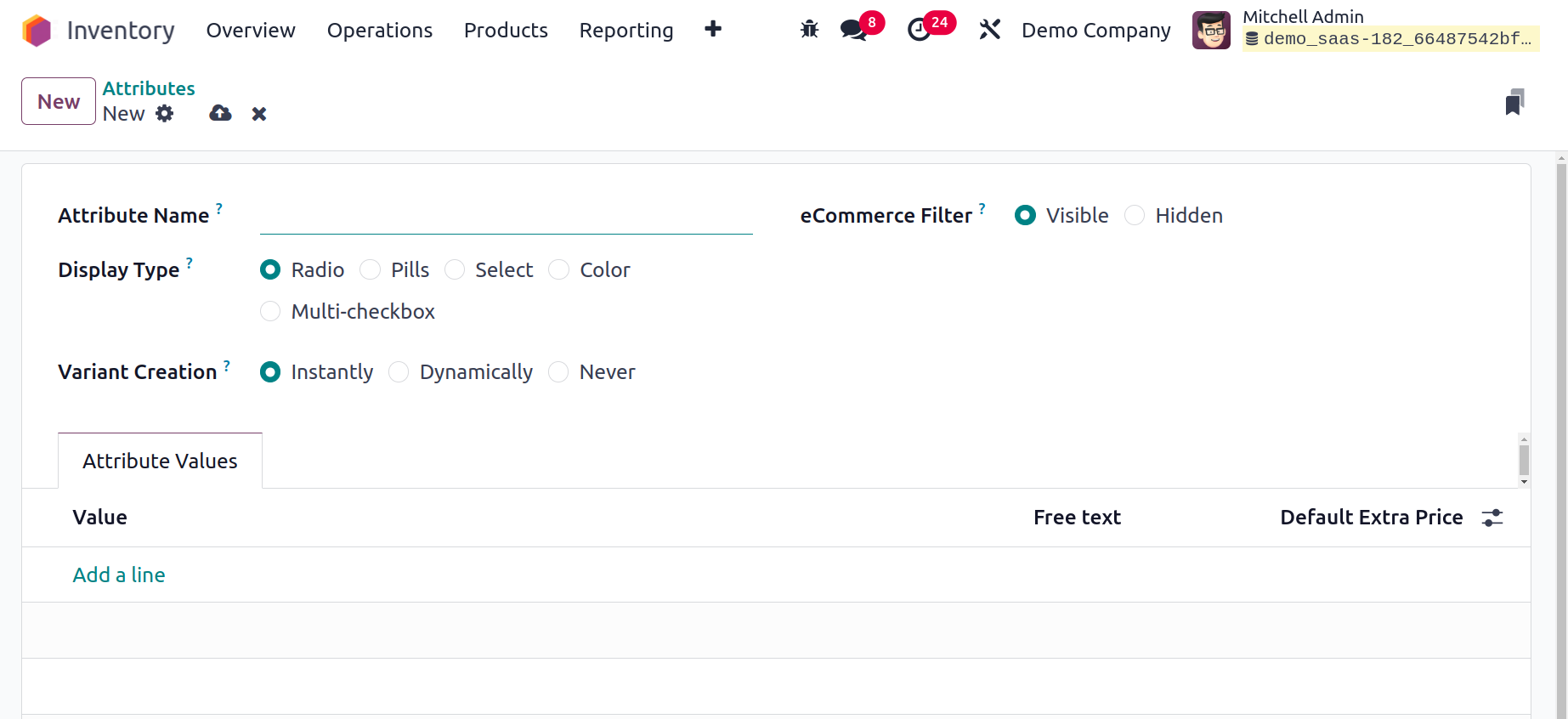Click the vertical page scrollbar

pos(1561,425)
